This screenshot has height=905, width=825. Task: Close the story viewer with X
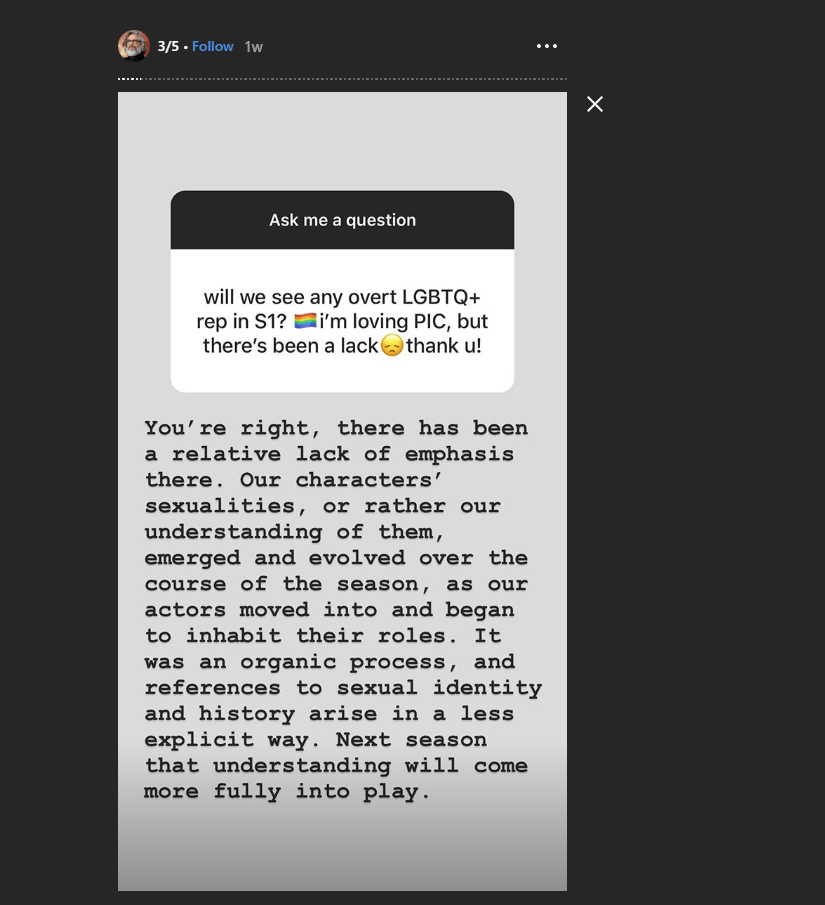tap(595, 104)
